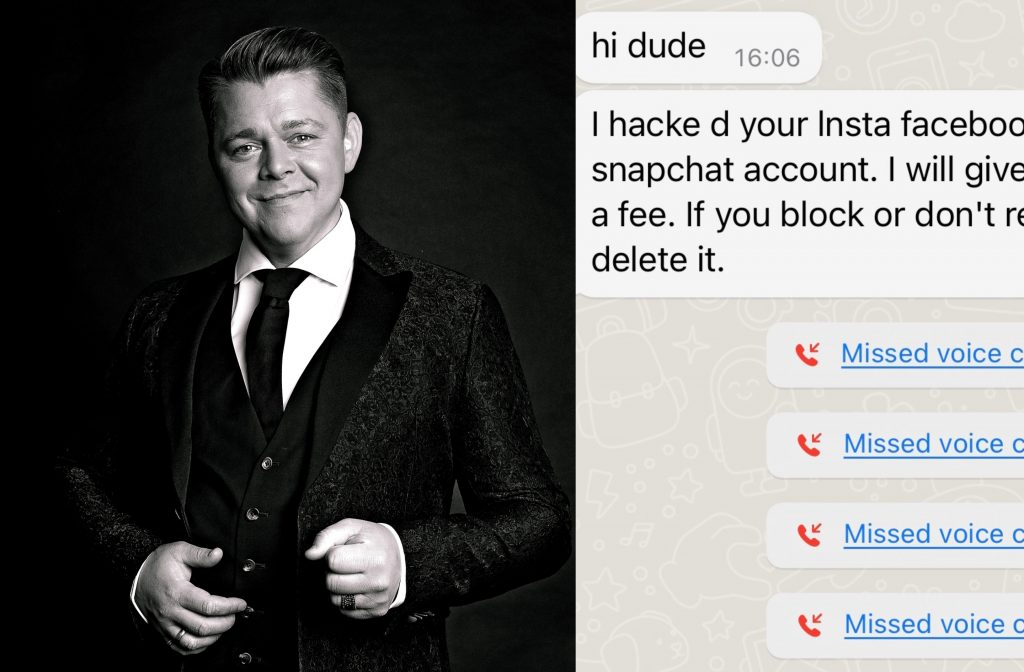Click the topmost red missed call icon
Viewport: 1024px width, 672px height.
[x=808, y=355]
